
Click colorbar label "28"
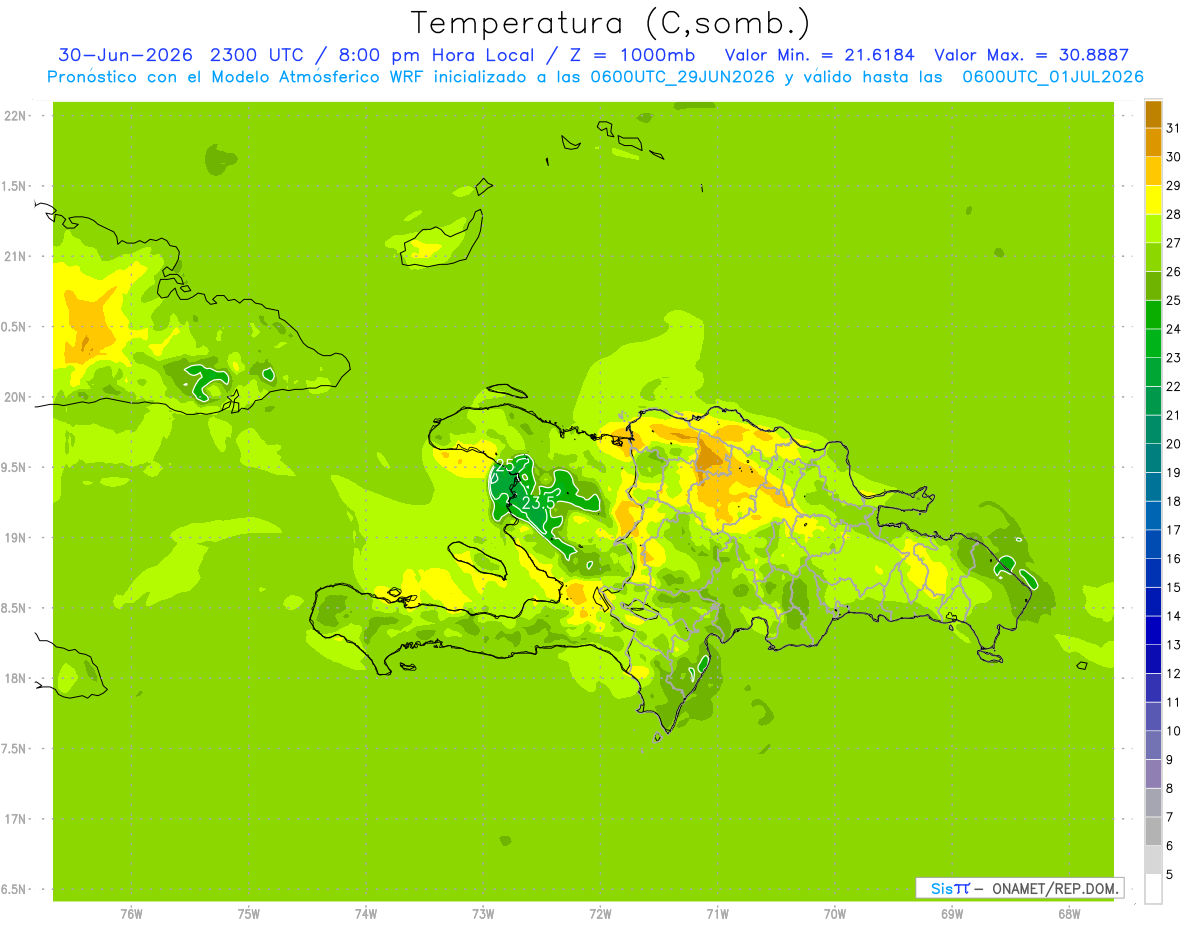(x=1174, y=214)
